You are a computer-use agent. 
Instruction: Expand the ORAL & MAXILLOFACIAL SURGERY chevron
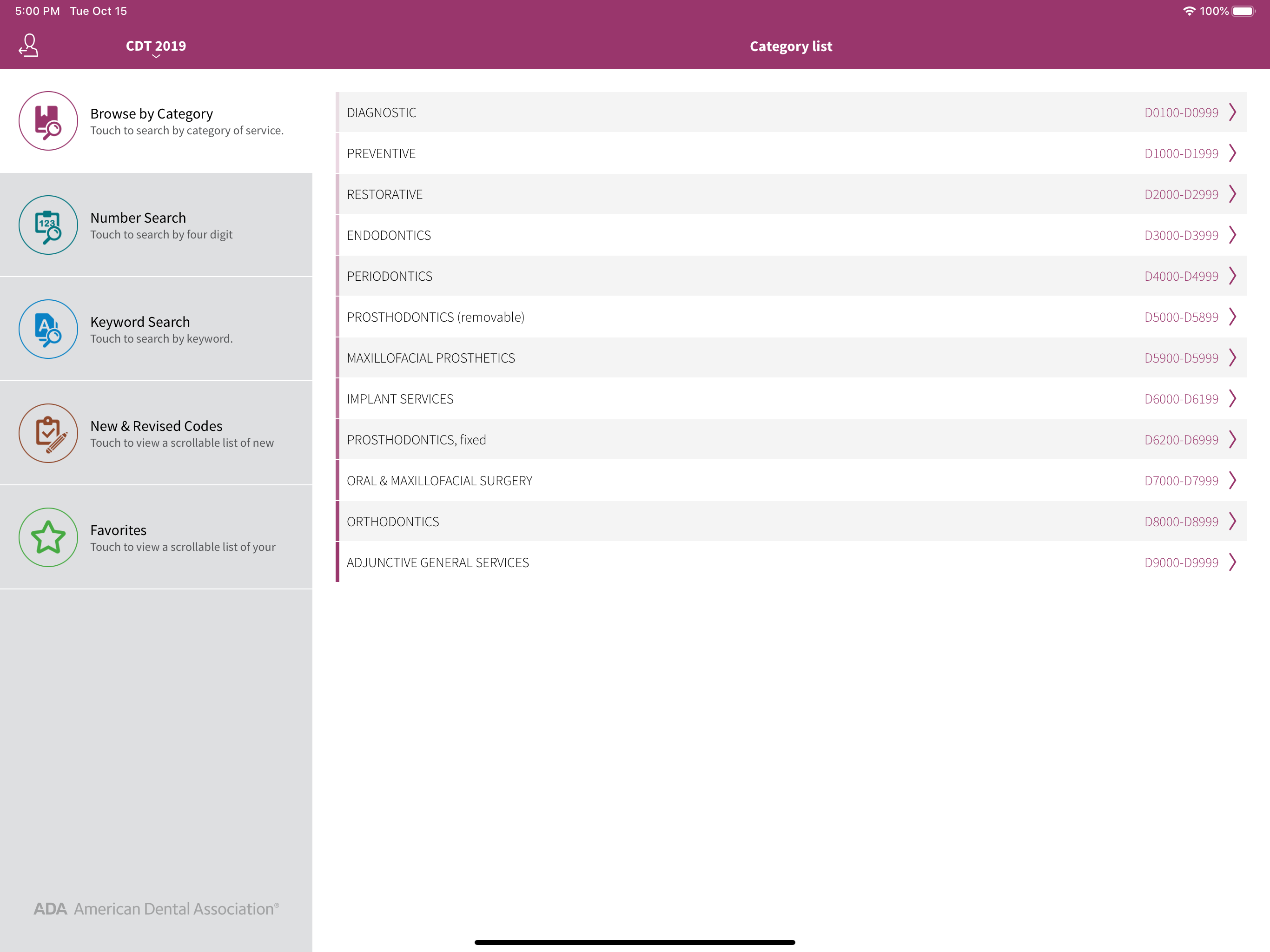[x=1233, y=481]
